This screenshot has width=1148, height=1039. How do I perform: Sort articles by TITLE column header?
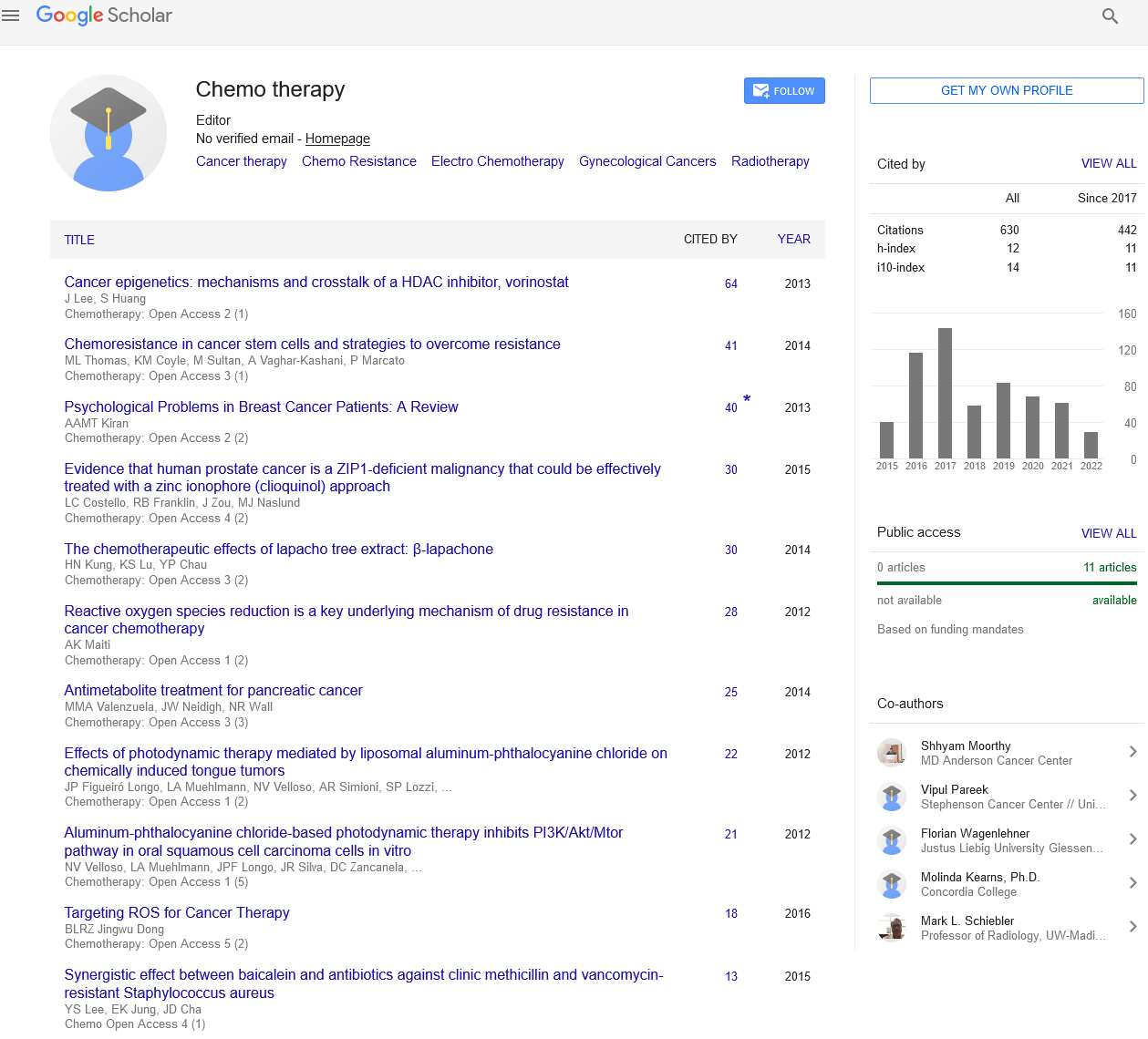point(79,240)
